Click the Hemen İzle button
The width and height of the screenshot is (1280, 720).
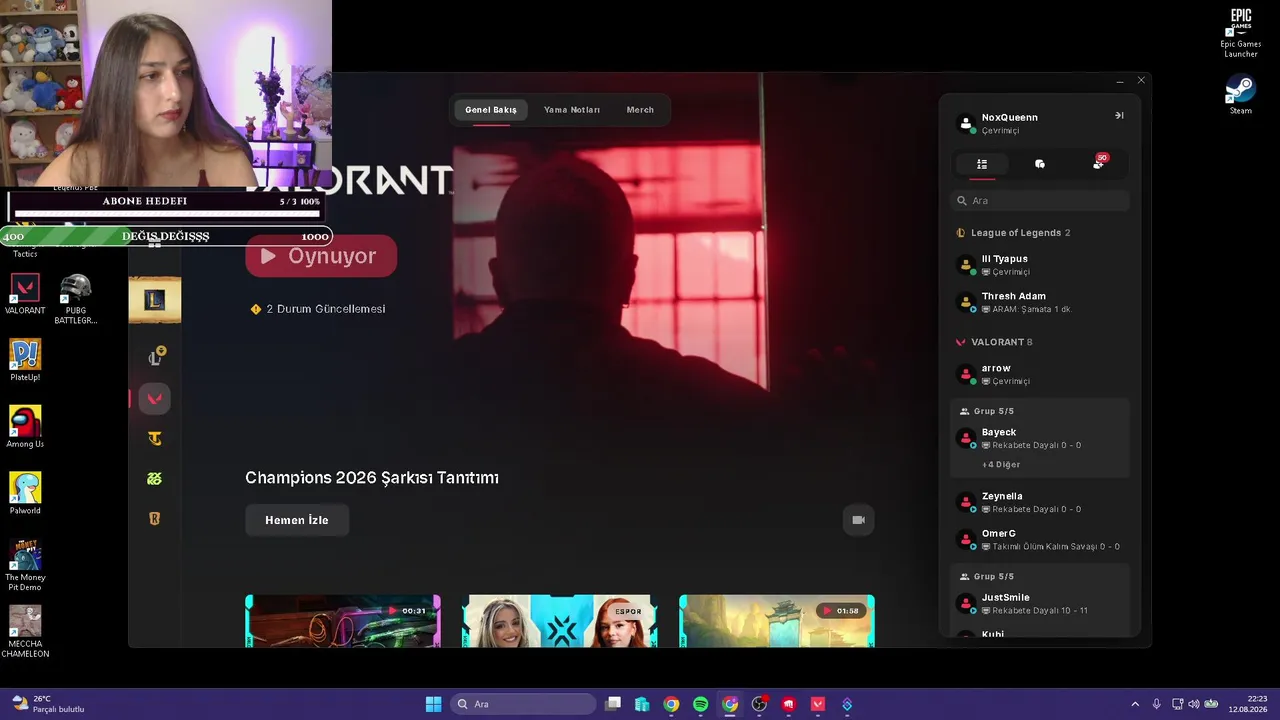(x=297, y=520)
